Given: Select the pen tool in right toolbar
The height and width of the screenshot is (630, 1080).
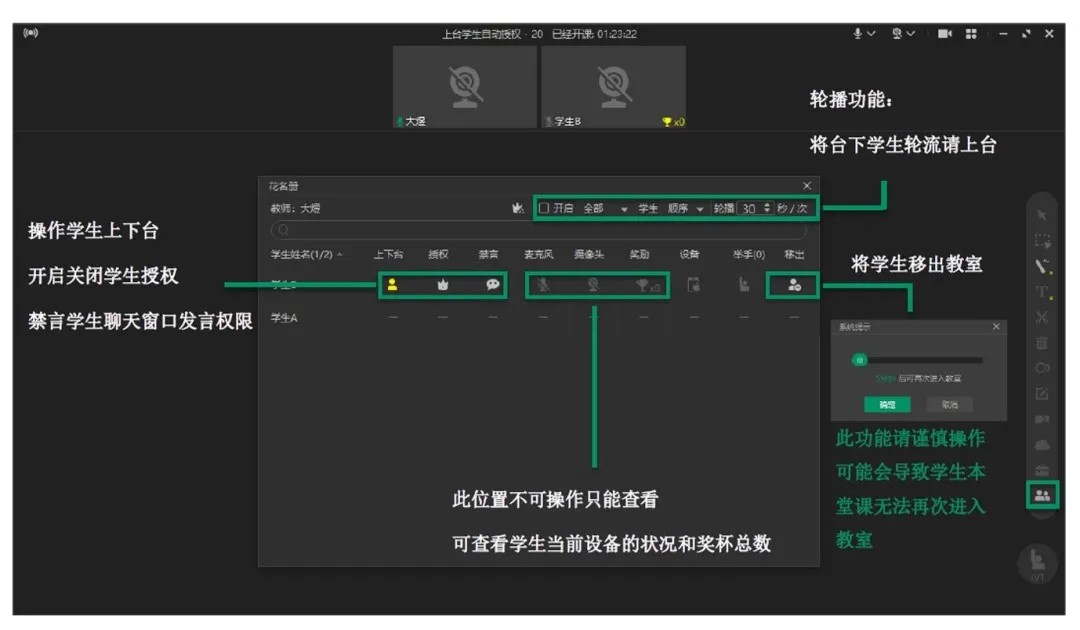Looking at the screenshot, I should coord(1042,266).
